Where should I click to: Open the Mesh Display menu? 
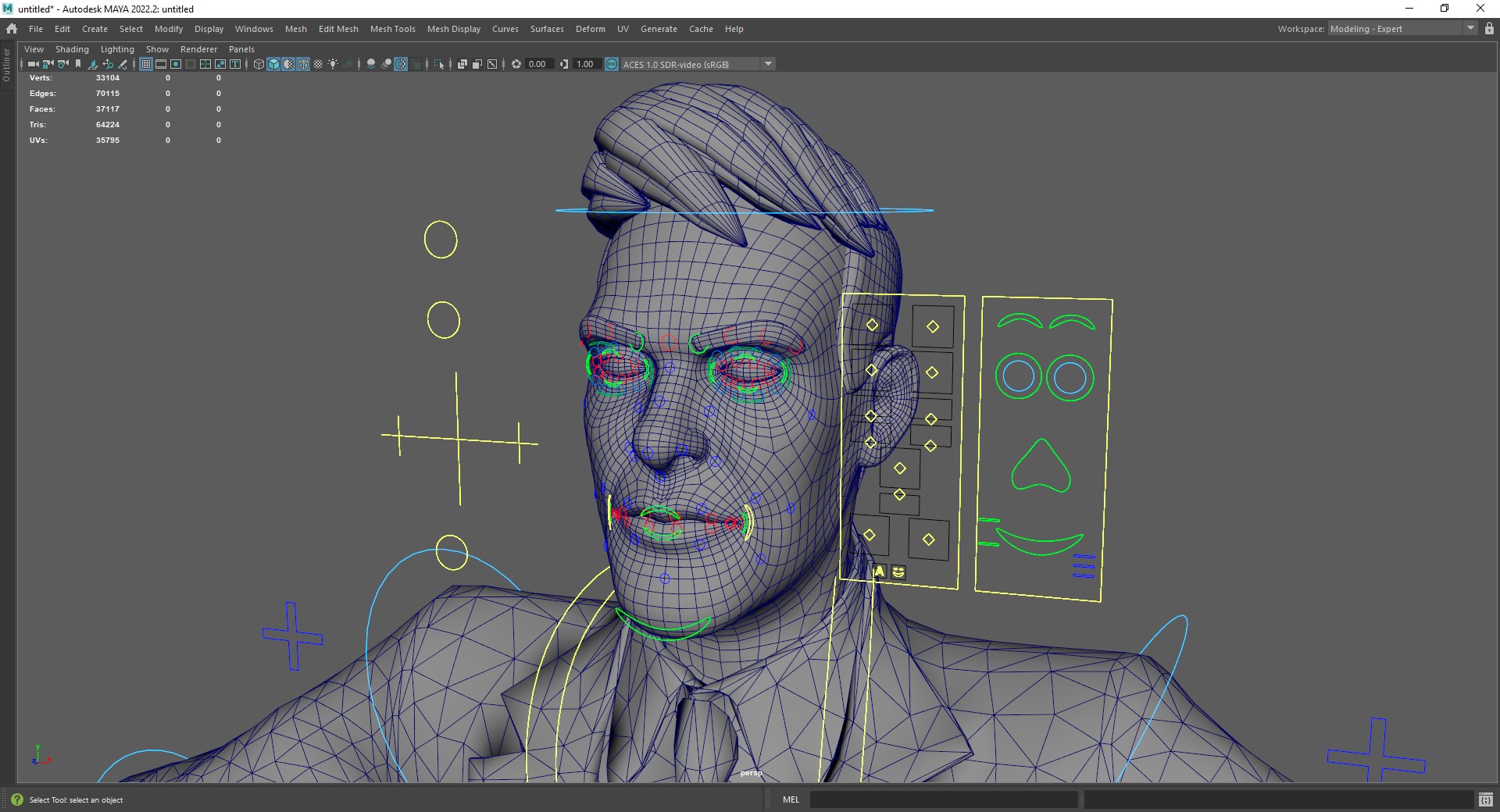click(454, 29)
